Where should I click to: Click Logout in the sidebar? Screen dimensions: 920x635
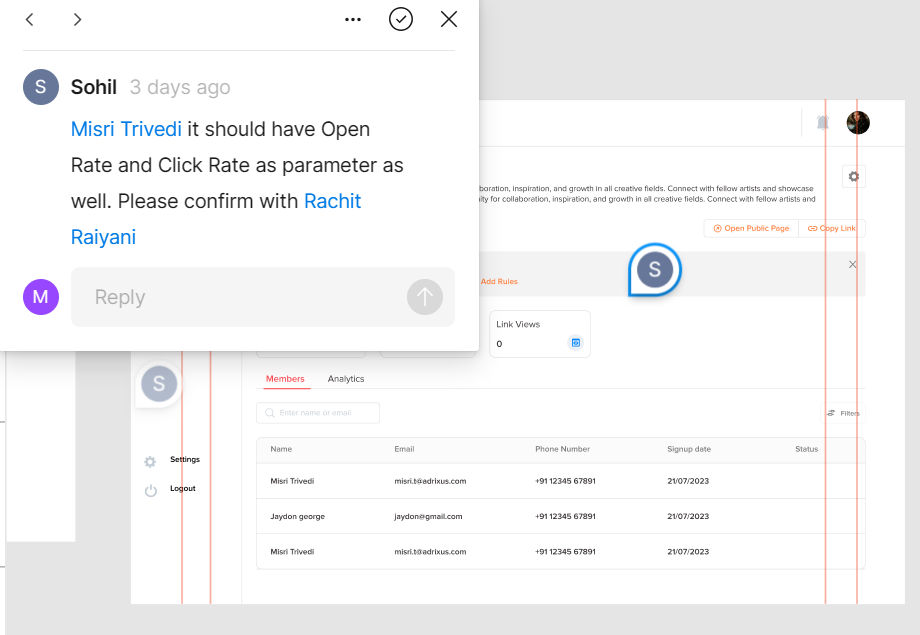[x=182, y=489]
